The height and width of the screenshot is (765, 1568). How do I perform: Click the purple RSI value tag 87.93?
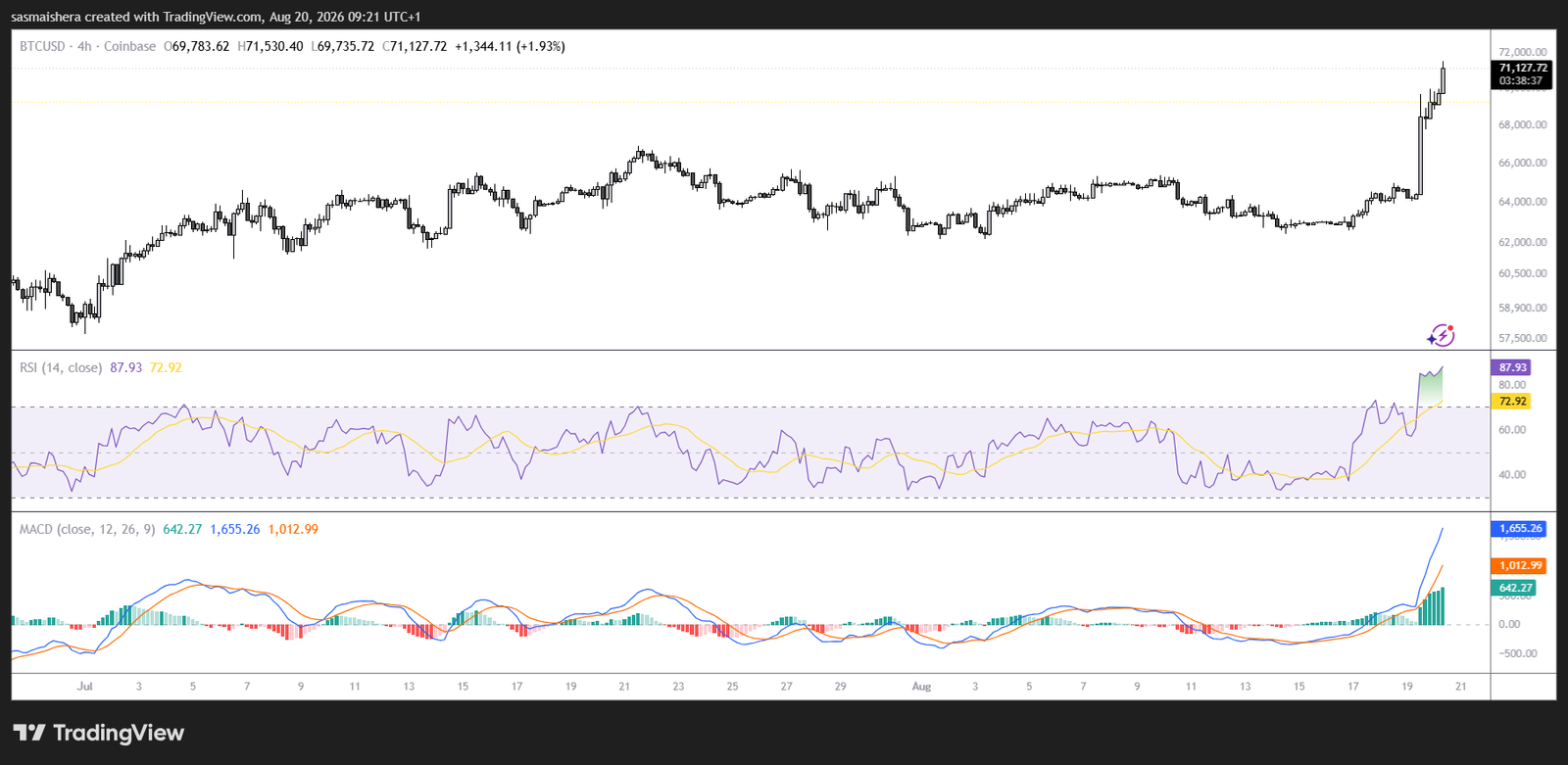click(x=1512, y=367)
